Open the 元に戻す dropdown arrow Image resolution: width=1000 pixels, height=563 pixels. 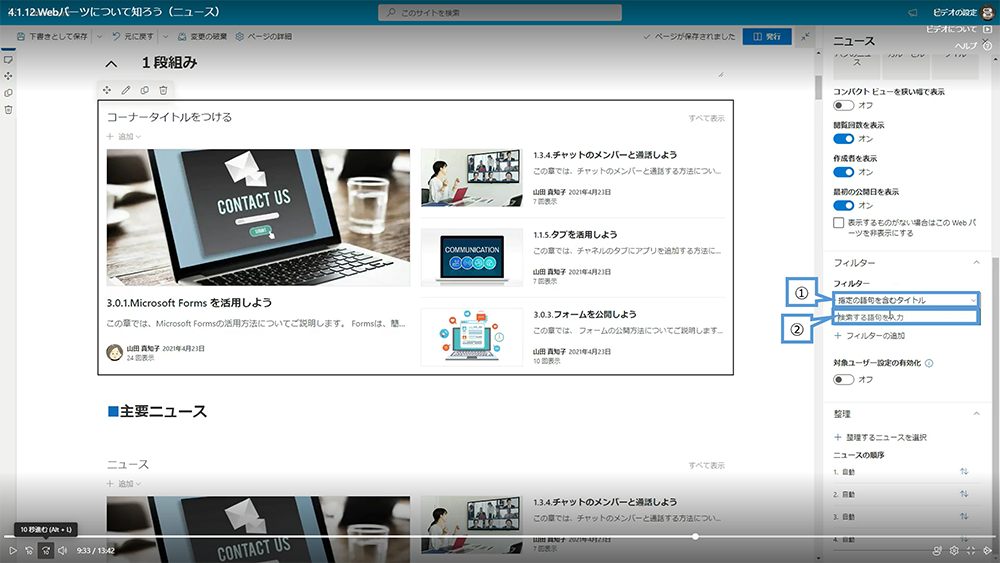point(165,36)
